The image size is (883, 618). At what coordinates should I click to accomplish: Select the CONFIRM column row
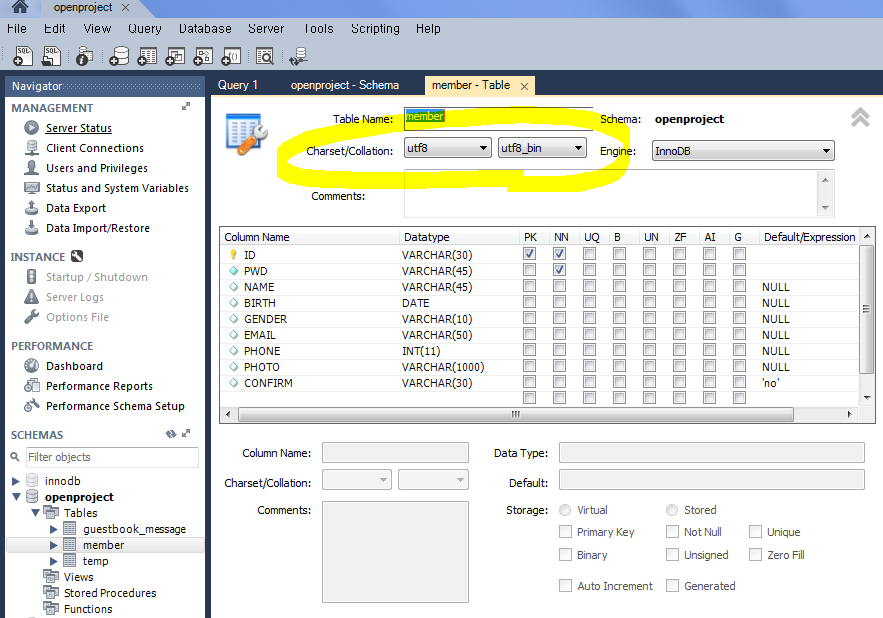click(x=539, y=383)
